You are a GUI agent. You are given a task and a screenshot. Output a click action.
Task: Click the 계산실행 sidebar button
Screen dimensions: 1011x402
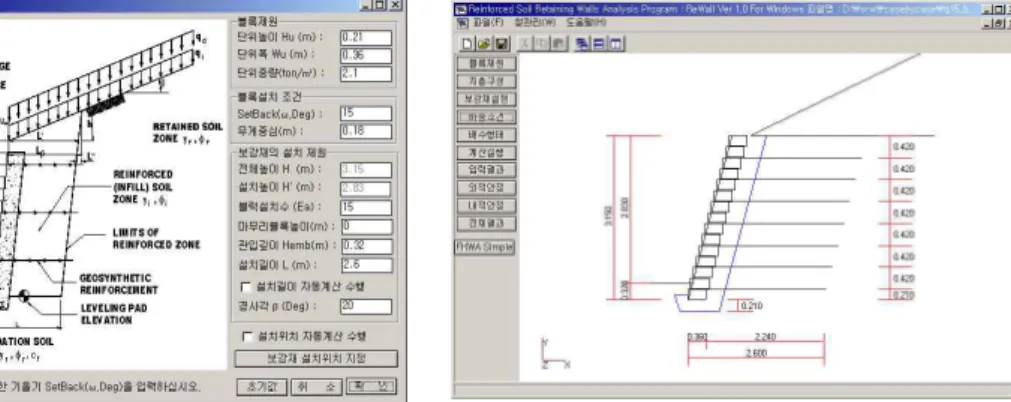click(487, 153)
